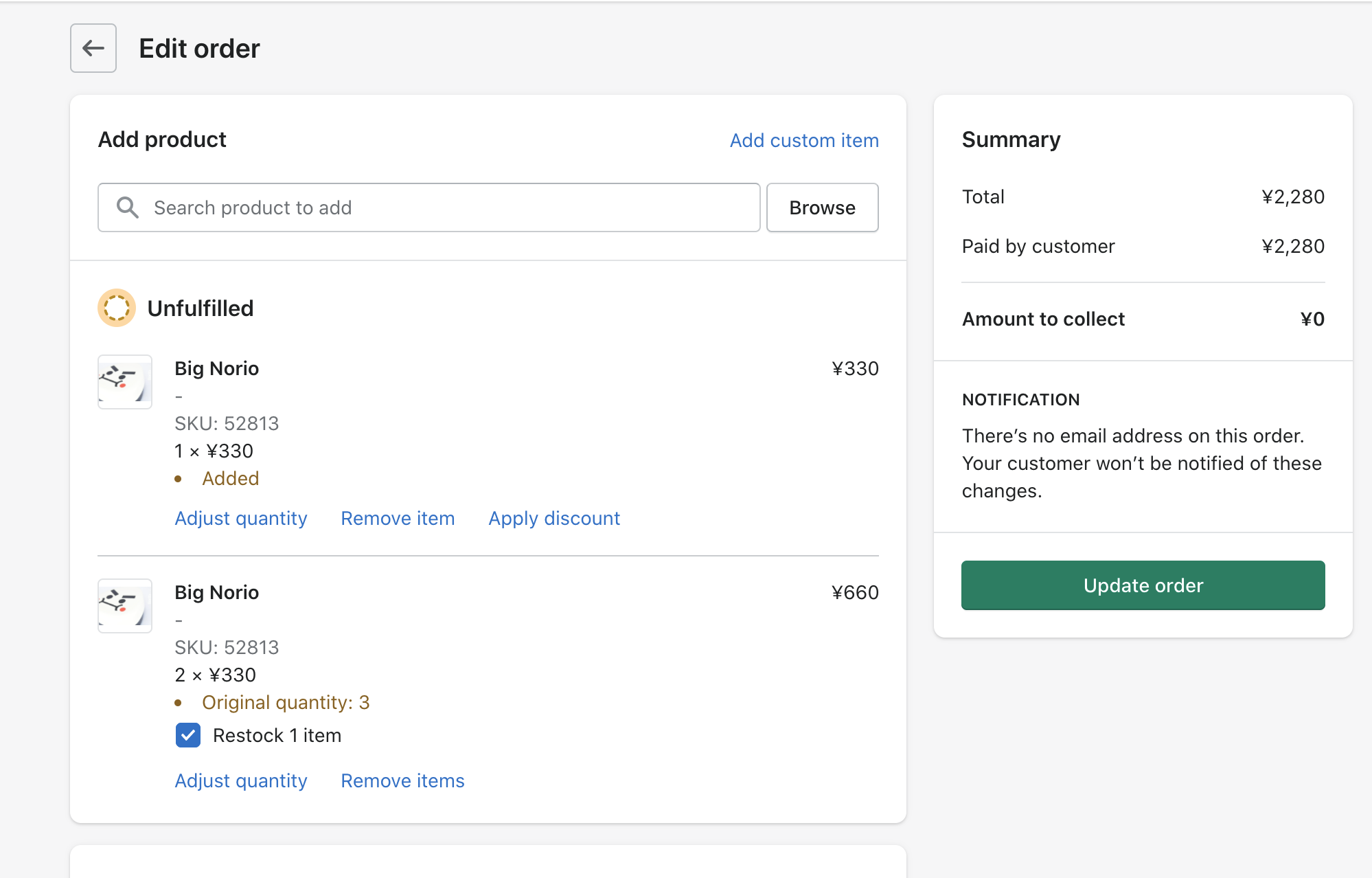Image resolution: width=1372 pixels, height=878 pixels.
Task: Click the Browse button
Action: pyautogui.click(x=823, y=207)
